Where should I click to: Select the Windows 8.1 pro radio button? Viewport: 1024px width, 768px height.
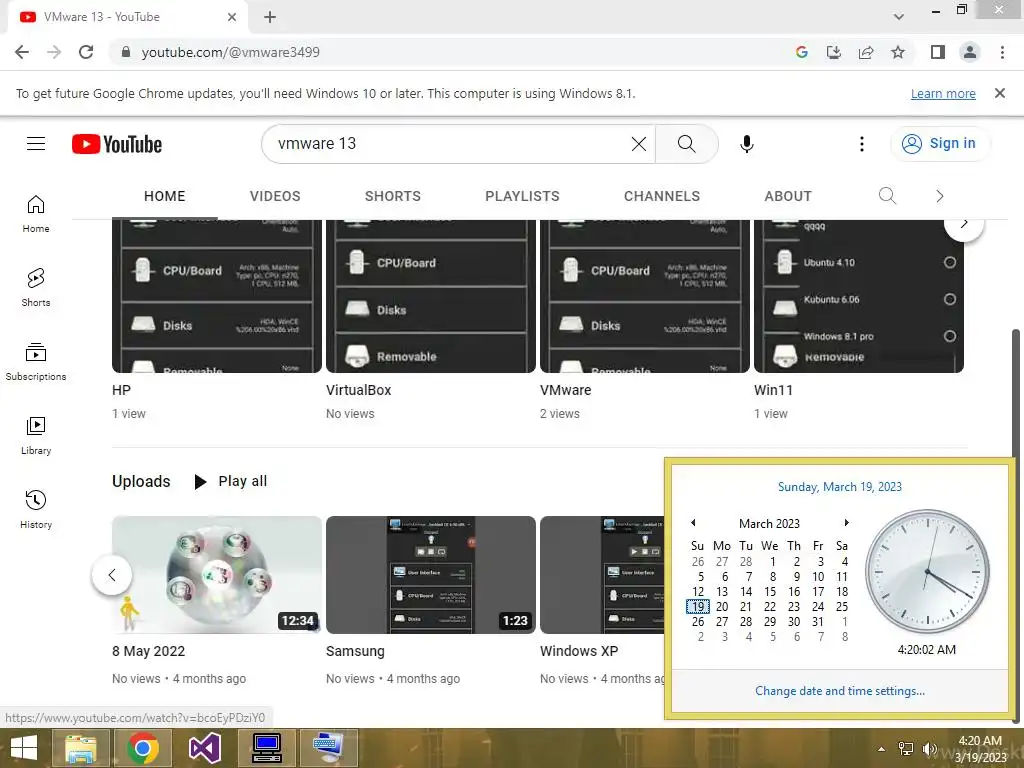[950, 336]
